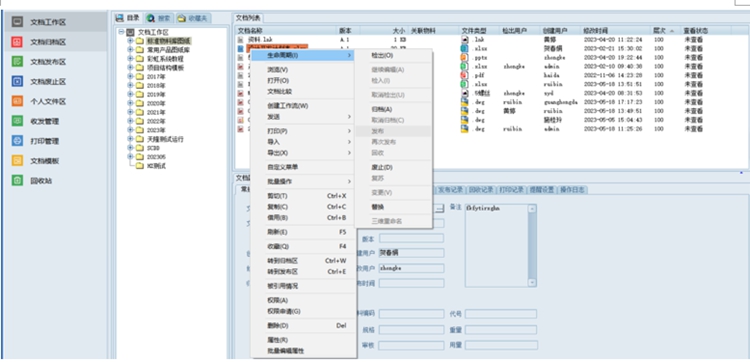Click the folder icon of 天隆测试运行
This screenshot has height=362, width=750.
[140, 139]
